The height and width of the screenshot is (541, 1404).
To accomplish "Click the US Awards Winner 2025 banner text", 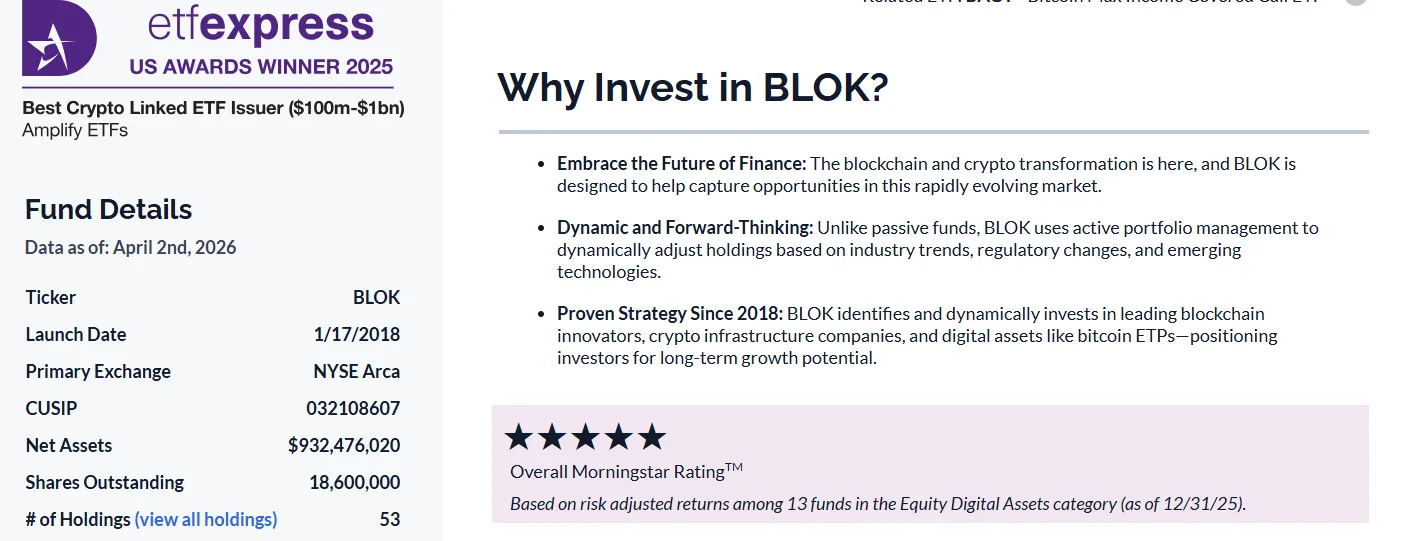I will tap(261, 68).
